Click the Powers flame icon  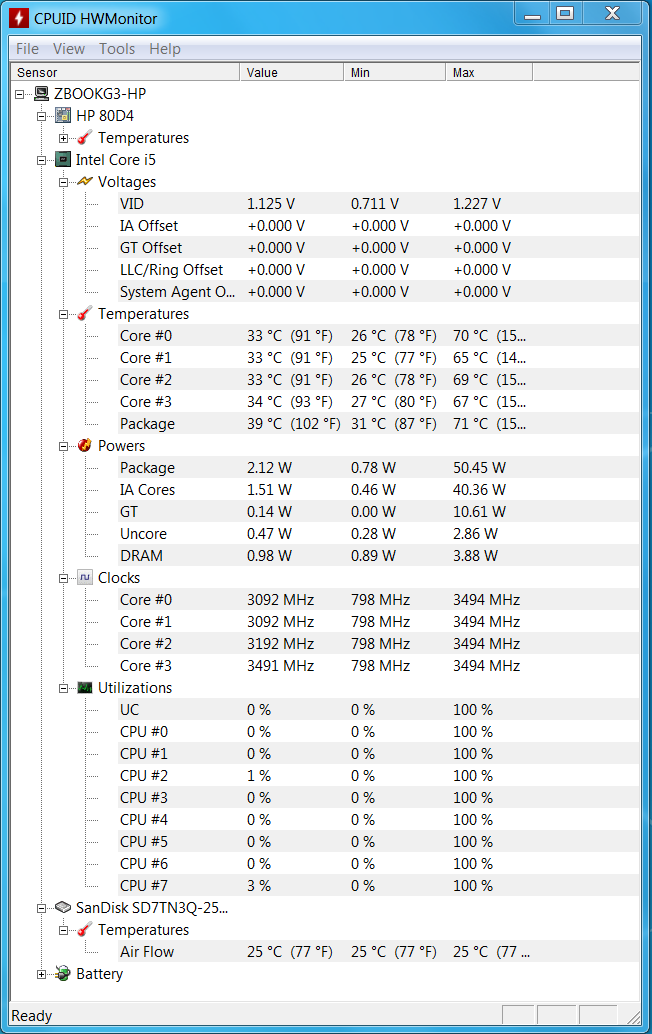[85, 445]
